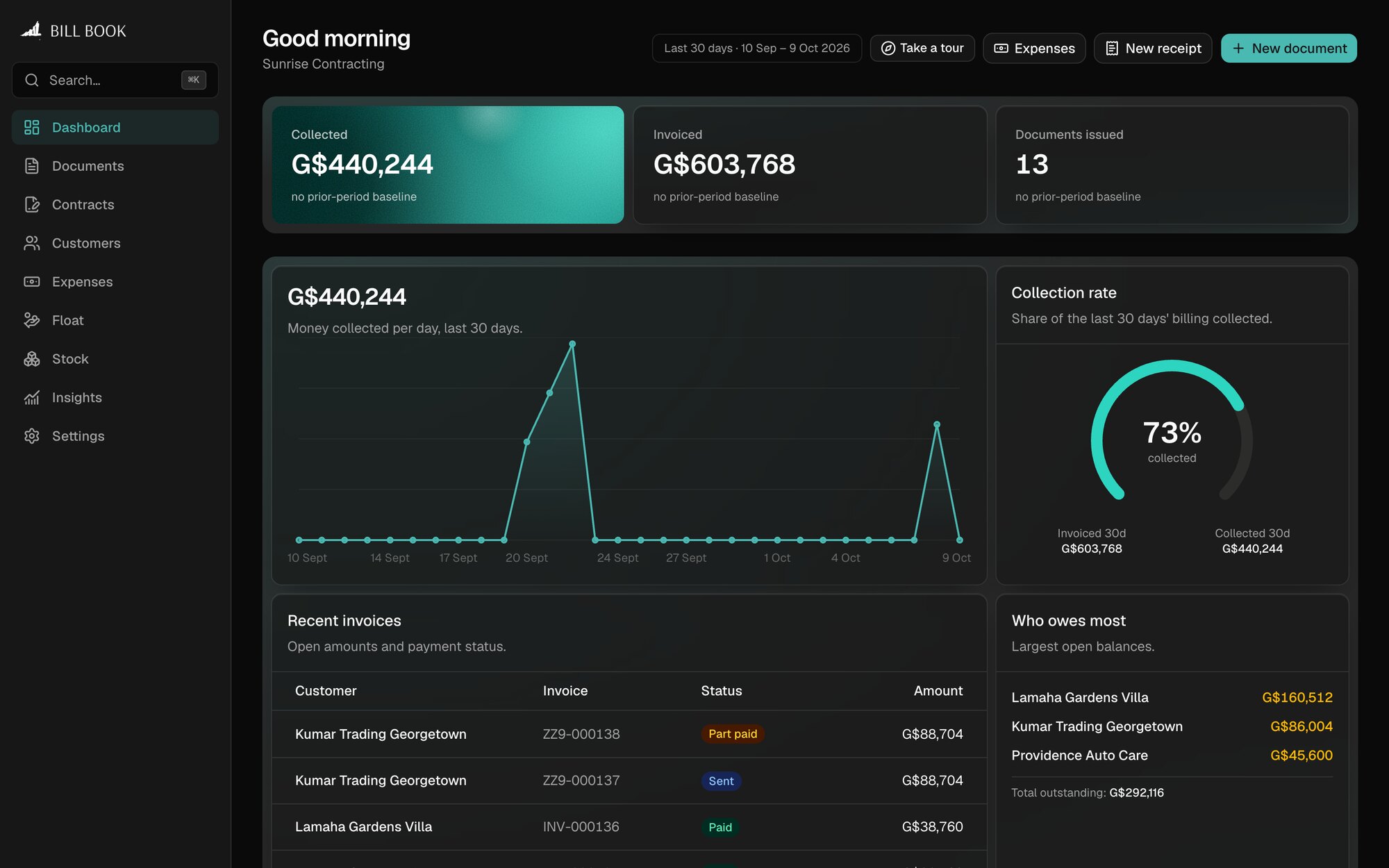Open Expenses from the header
The width and height of the screenshot is (1389, 868).
pos(1034,48)
